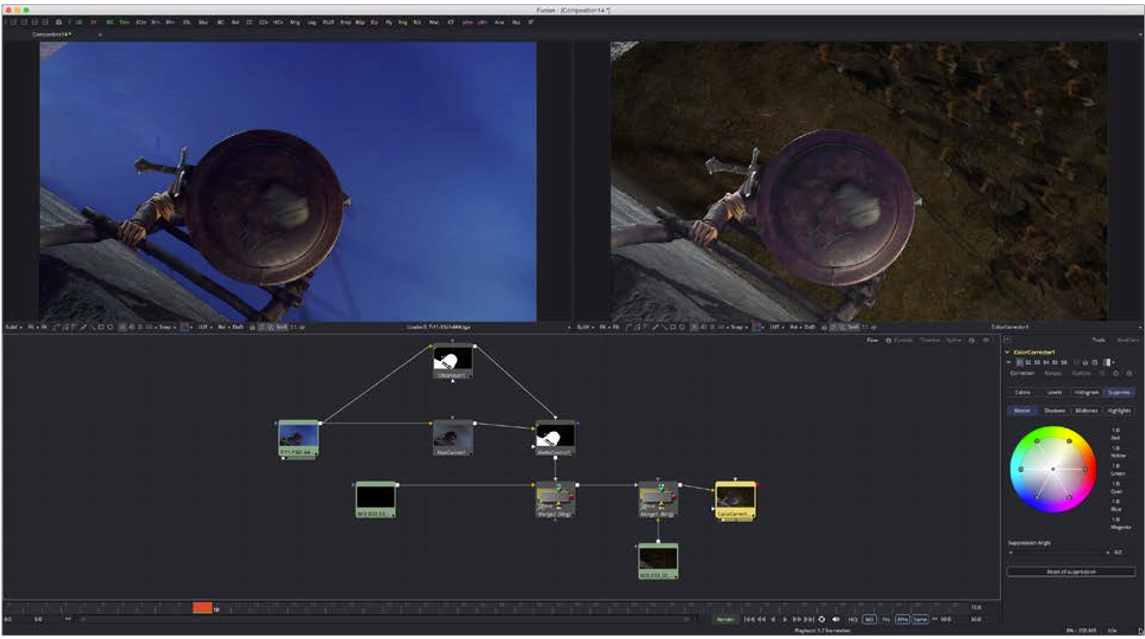Toggle the MB motion blur button
The width and height of the screenshot is (1145, 639).
click(x=869, y=619)
